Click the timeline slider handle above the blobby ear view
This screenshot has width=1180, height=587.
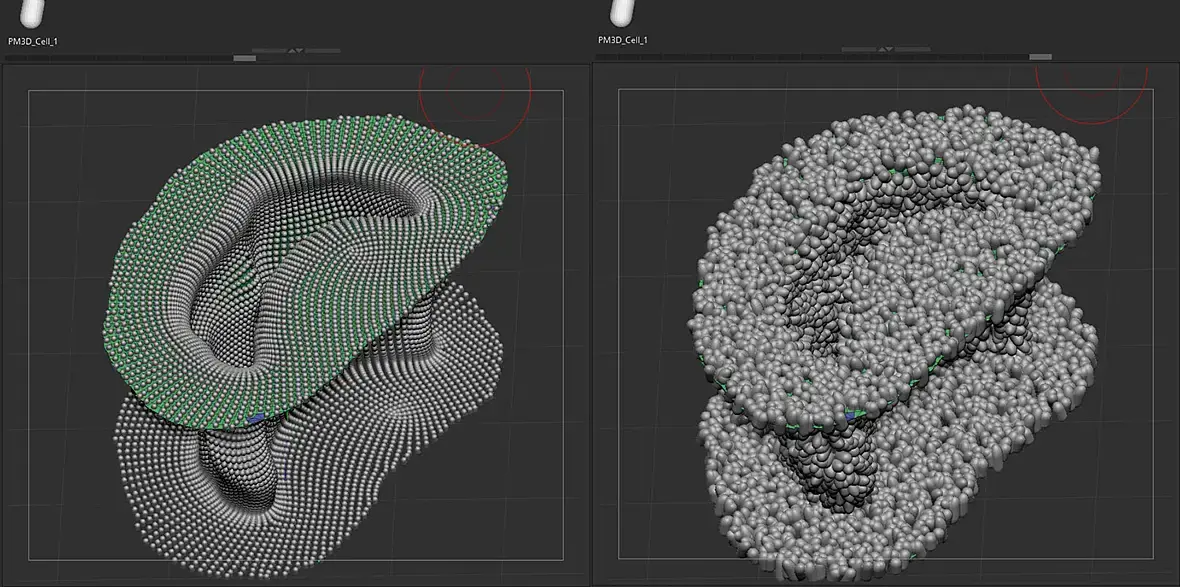click(1040, 56)
